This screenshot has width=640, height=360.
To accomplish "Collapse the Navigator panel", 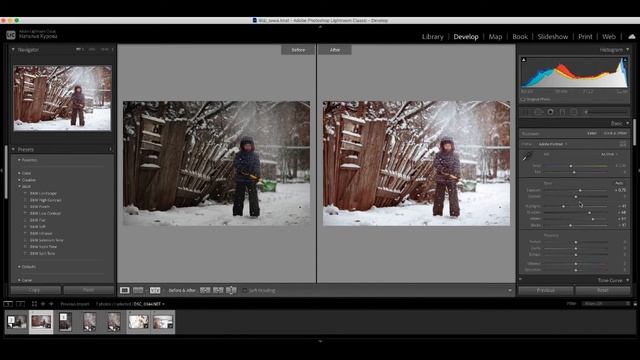I will click(13, 50).
